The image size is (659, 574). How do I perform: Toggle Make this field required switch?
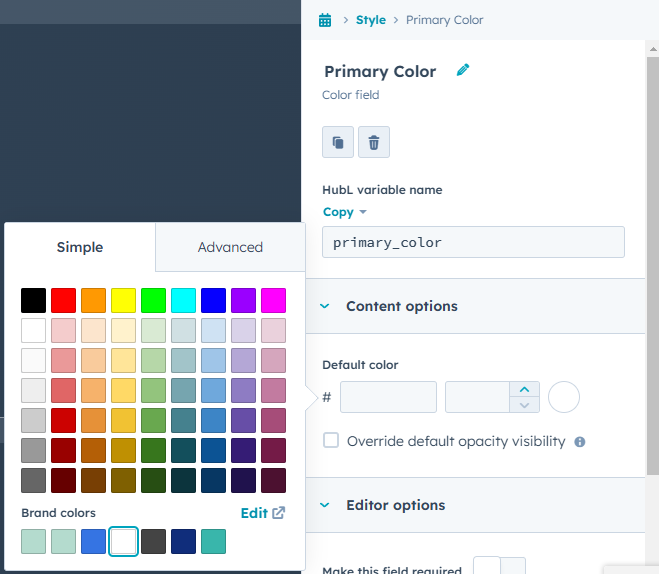[x=499, y=565]
